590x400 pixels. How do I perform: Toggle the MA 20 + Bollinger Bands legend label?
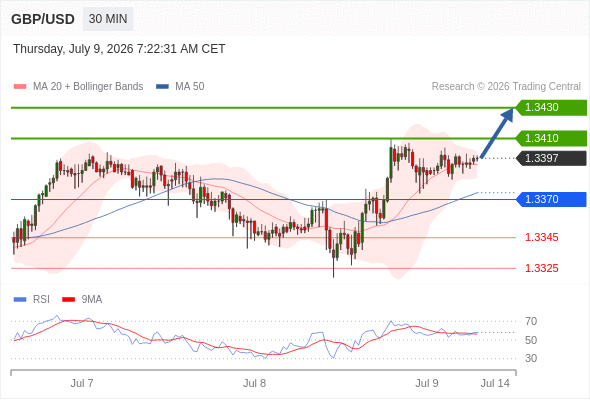88,87
